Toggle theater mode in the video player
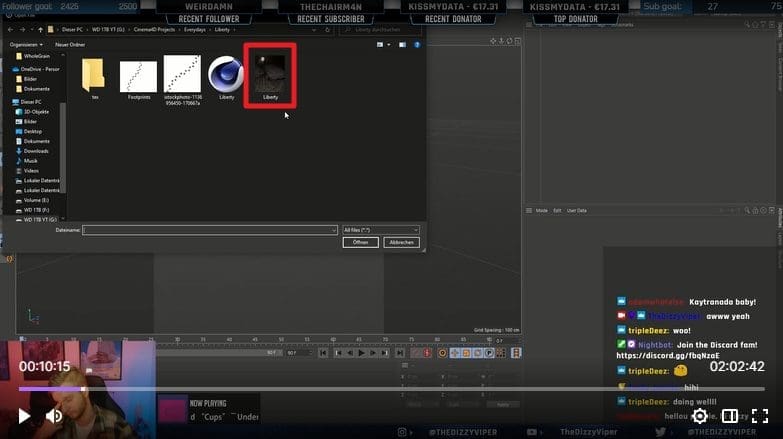This screenshot has width=783, height=439. coord(730,416)
